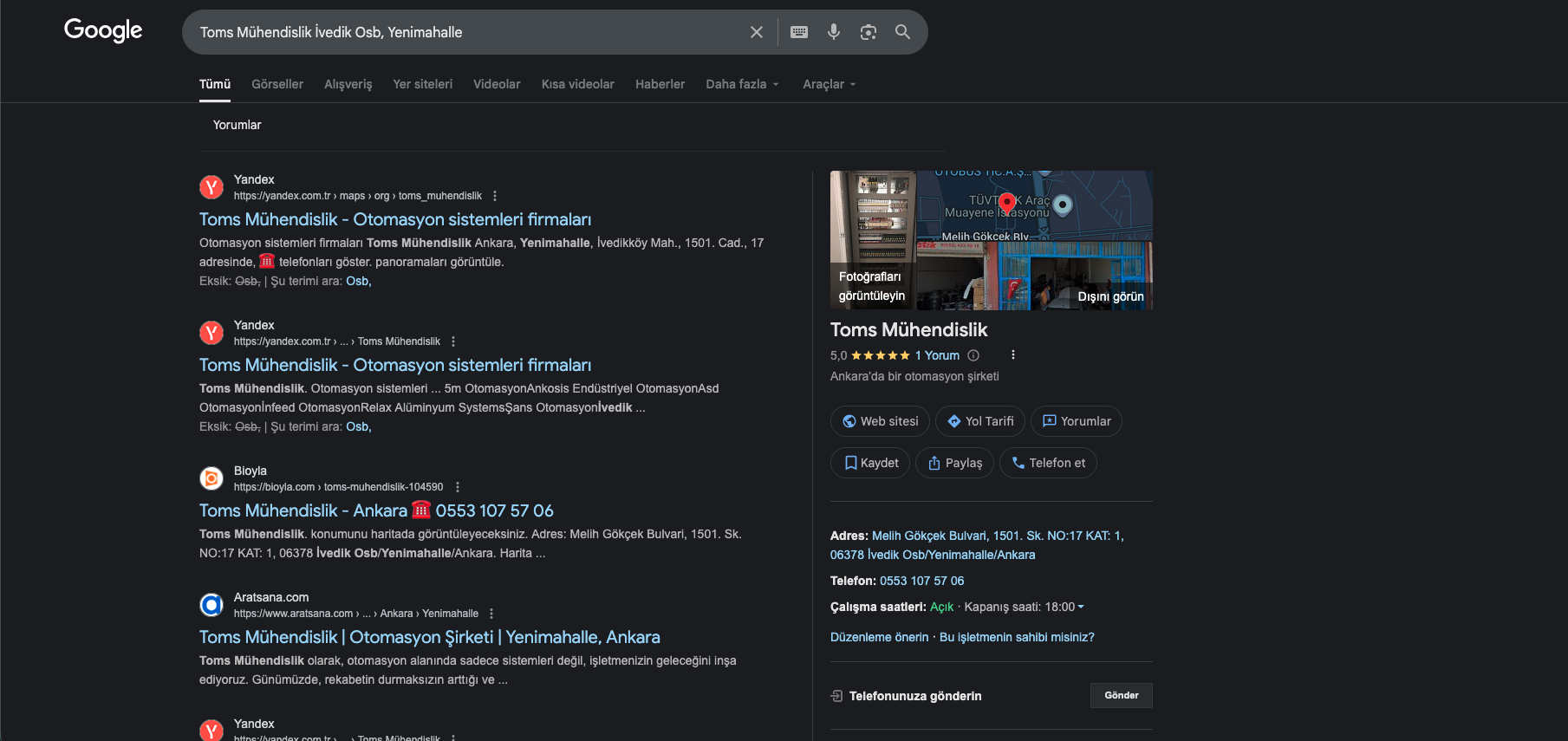Screen dimensions: 1568x741
Task: Open the on-screen keyboard input tool
Action: pyautogui.click(x=799, y=32)
